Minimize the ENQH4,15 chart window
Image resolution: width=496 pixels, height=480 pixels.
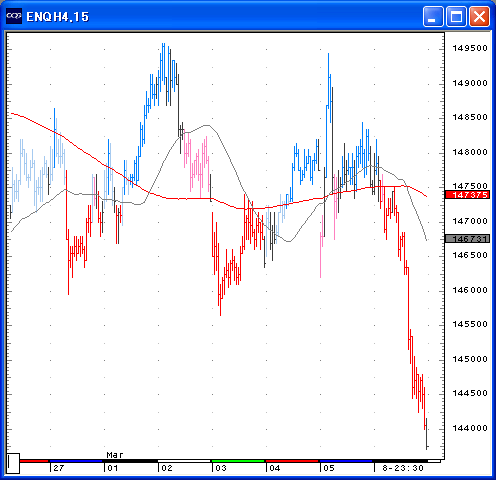[433, 16]
